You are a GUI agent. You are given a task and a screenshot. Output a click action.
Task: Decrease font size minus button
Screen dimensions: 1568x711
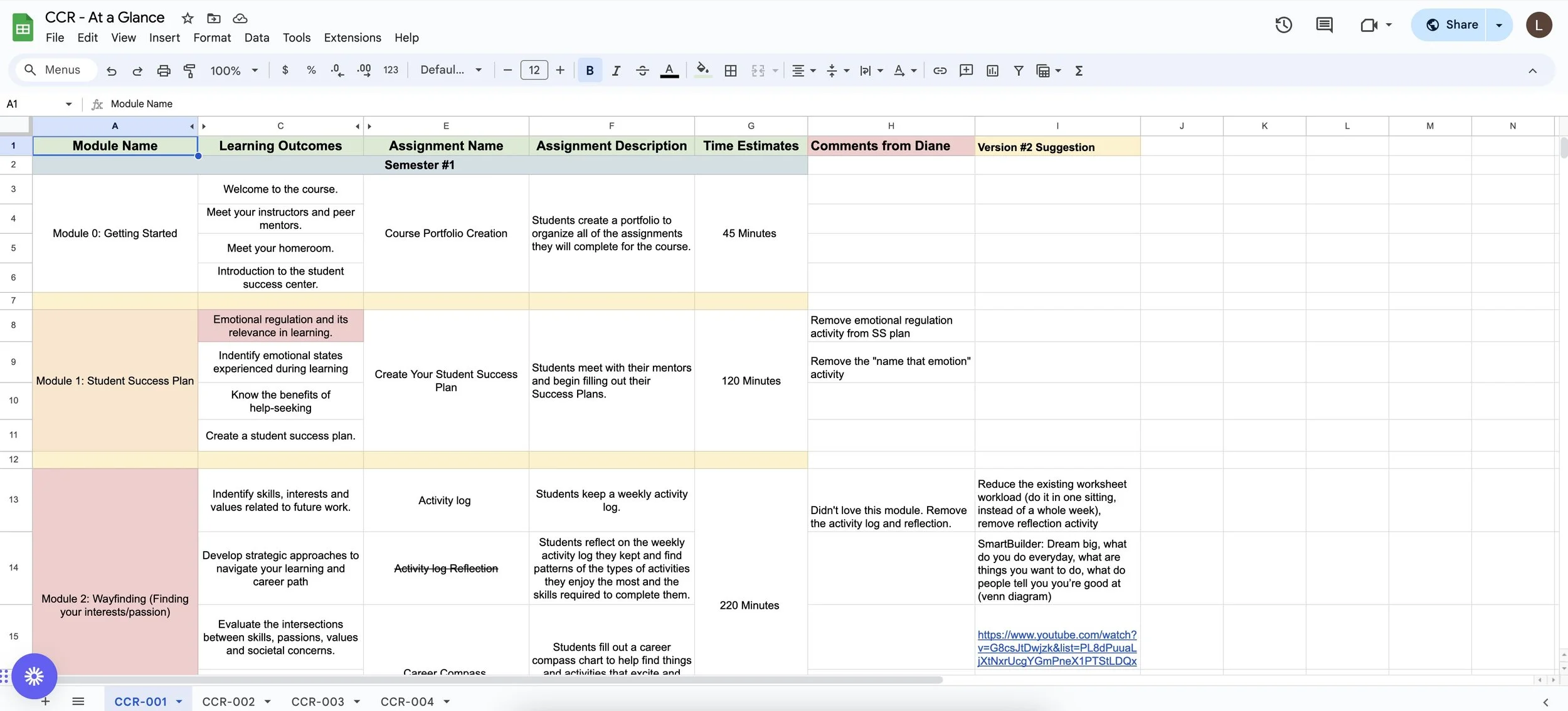coord(507,70)
